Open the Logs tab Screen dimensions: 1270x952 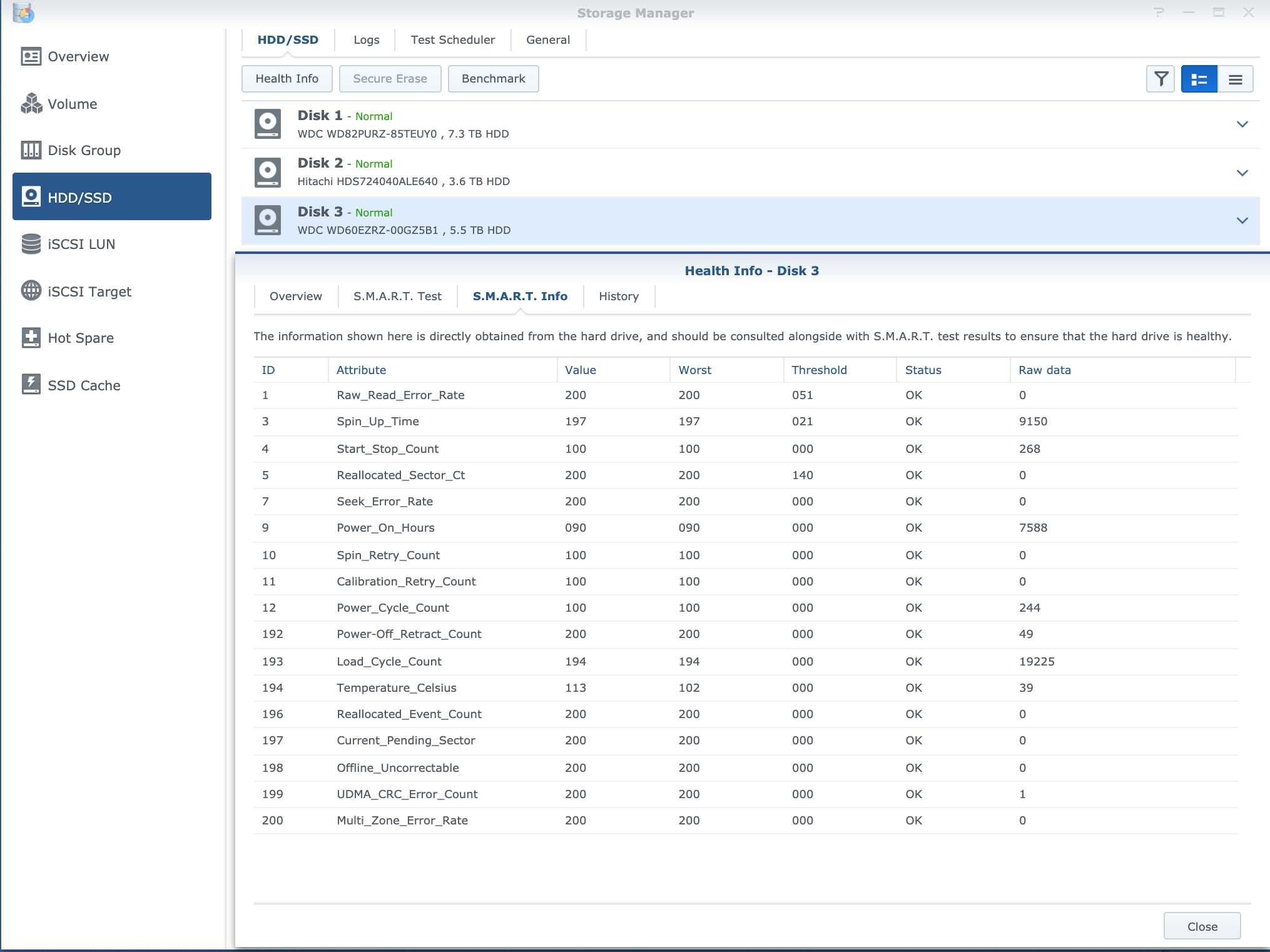(x=366, y=40)
